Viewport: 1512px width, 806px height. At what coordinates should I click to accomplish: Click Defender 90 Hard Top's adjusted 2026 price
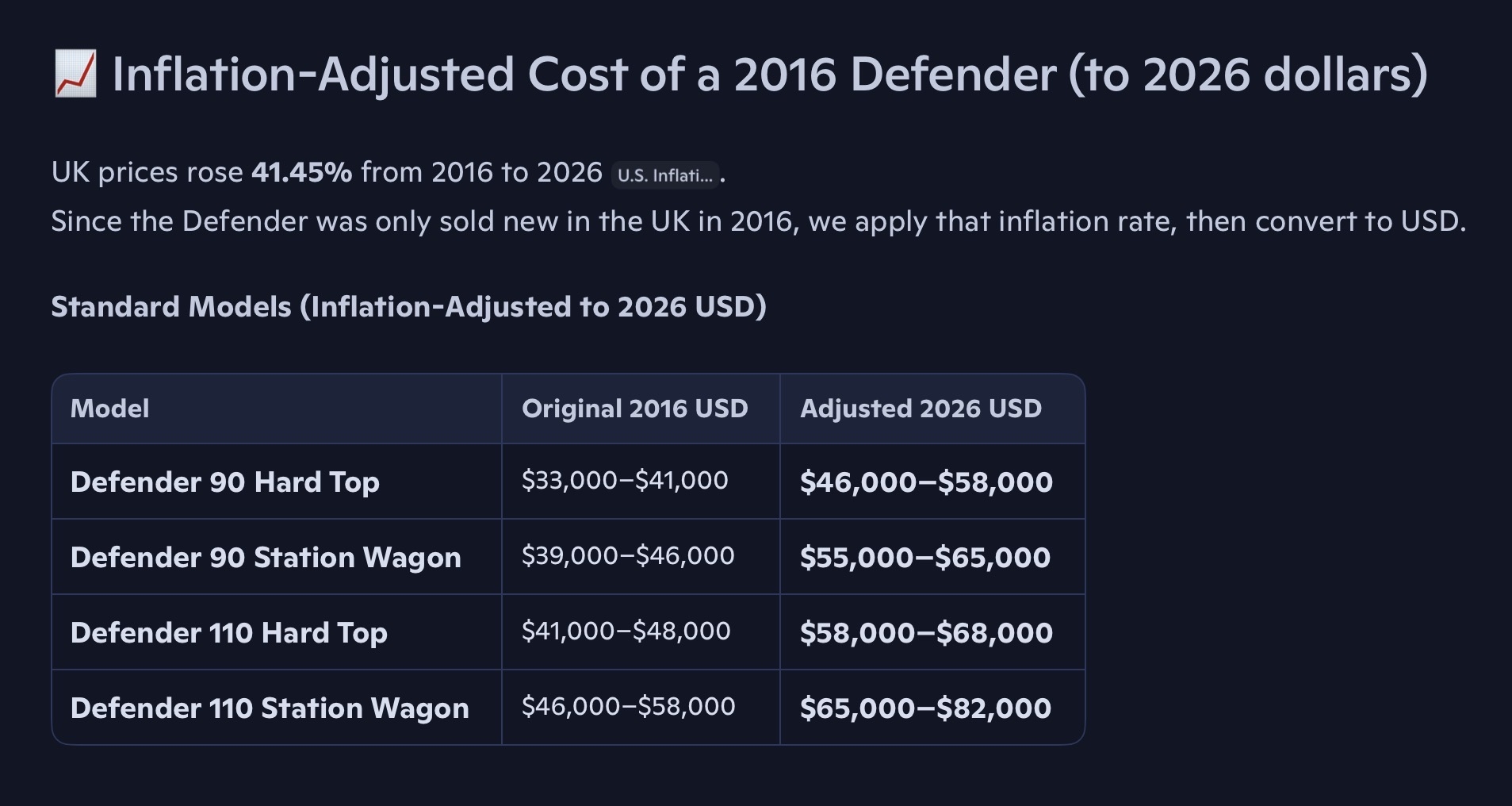point(926,482)
